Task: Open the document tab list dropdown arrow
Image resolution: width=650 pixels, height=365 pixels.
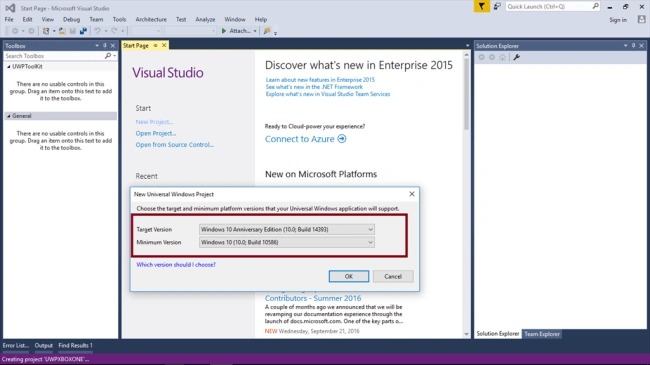Action: click(467, 46)
